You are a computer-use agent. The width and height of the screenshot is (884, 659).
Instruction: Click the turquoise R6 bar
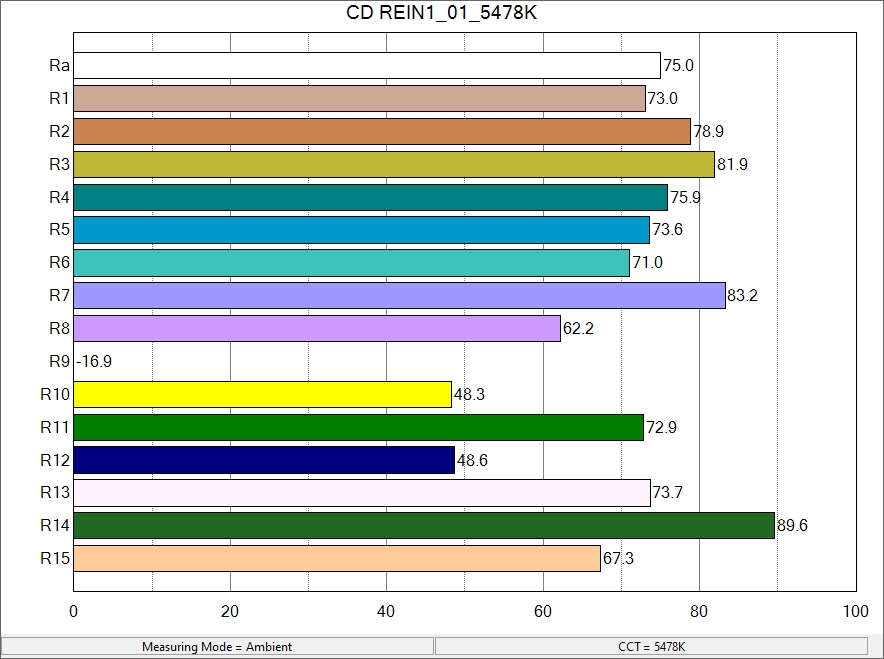tap(351, 263)
